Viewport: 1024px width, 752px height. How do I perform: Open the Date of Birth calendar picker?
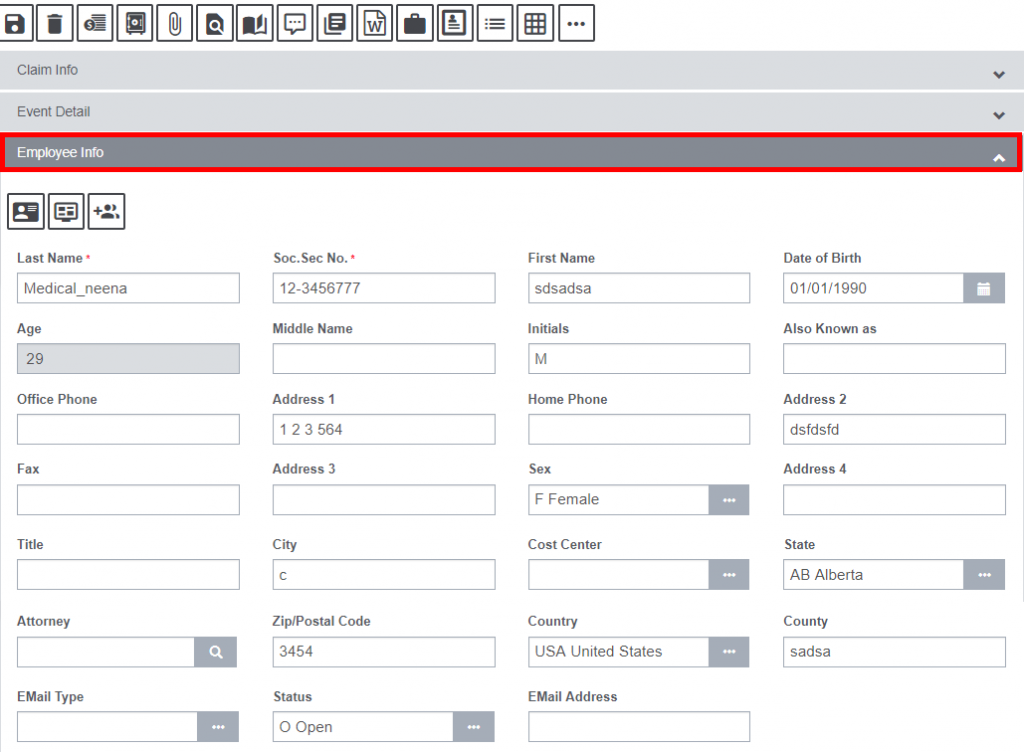click(984, 289)
